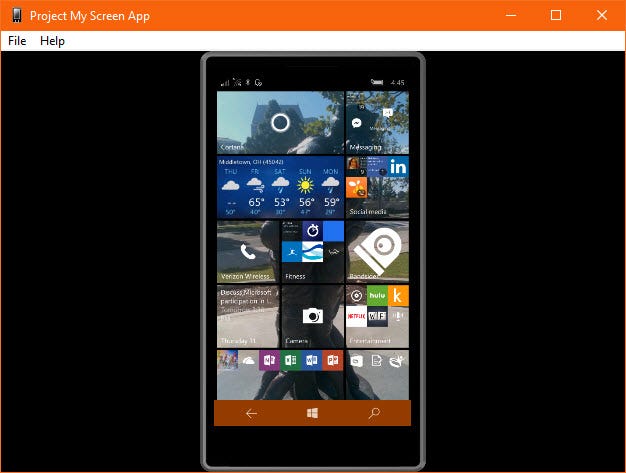Open the Fitness folder label
This screenshot has height=473, width=626.
click(295, 276)
